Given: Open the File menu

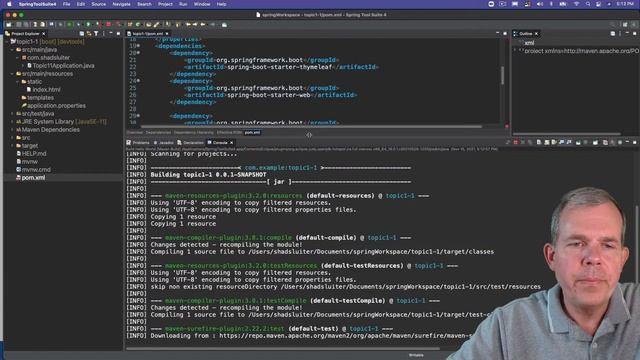Looking at the screenshot, I should coord(67,4).
